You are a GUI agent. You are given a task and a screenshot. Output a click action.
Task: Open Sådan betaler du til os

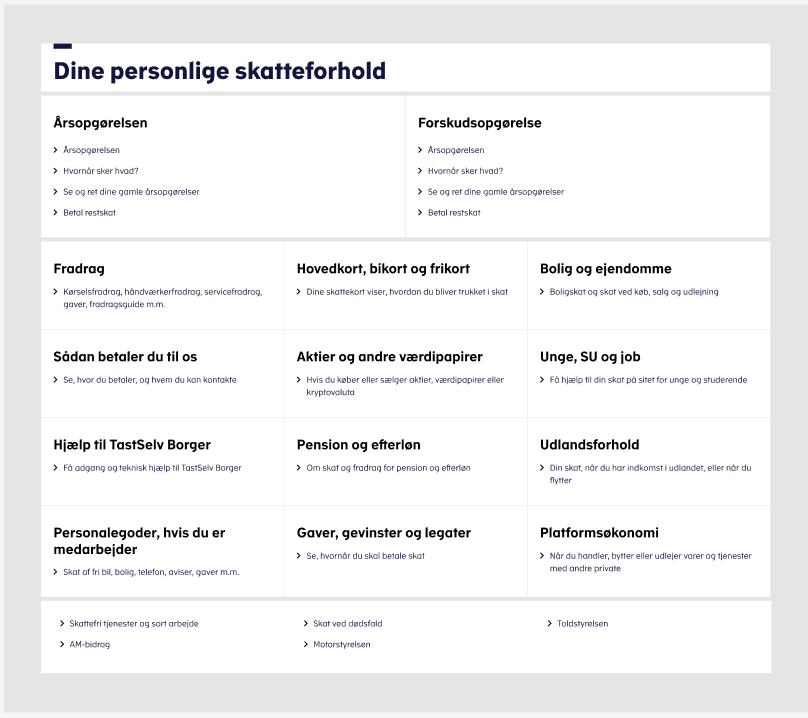pos(125,357)
